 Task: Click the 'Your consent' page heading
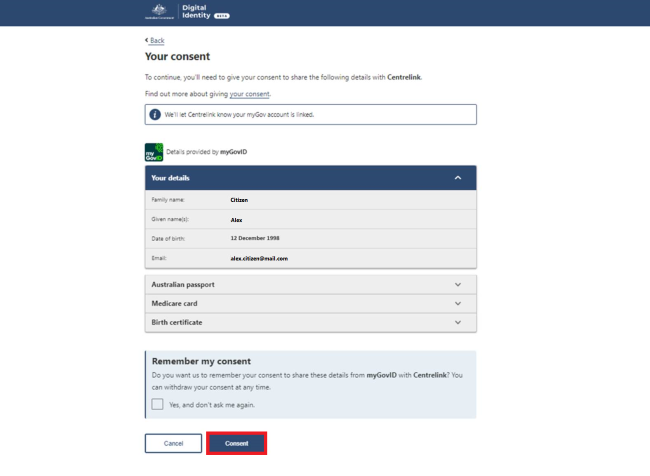click(x=177, y=56)
